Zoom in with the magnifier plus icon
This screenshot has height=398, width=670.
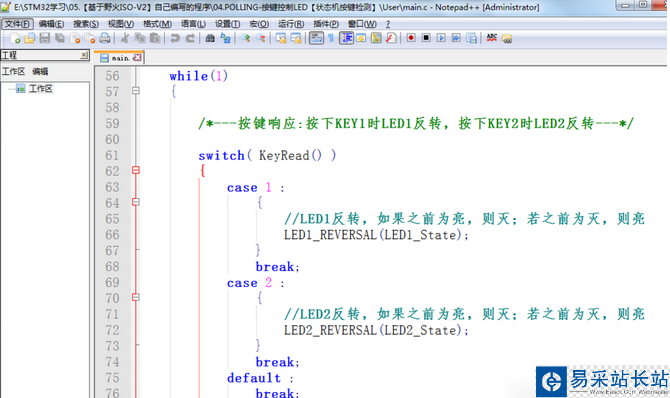pyautogui.click(x=245, y=38)
